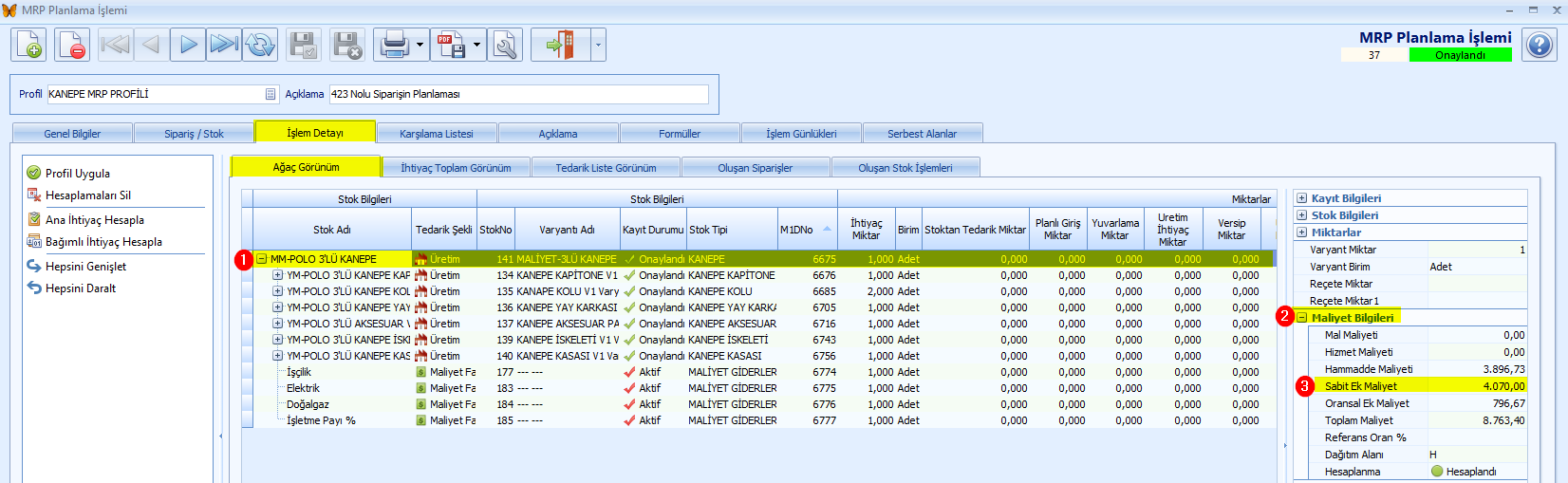The height and width of the screenshot is (483, 1568).
Task: Click the Tedarik Şekli column header
Action: pyautogui.click(x=444, y=230)
